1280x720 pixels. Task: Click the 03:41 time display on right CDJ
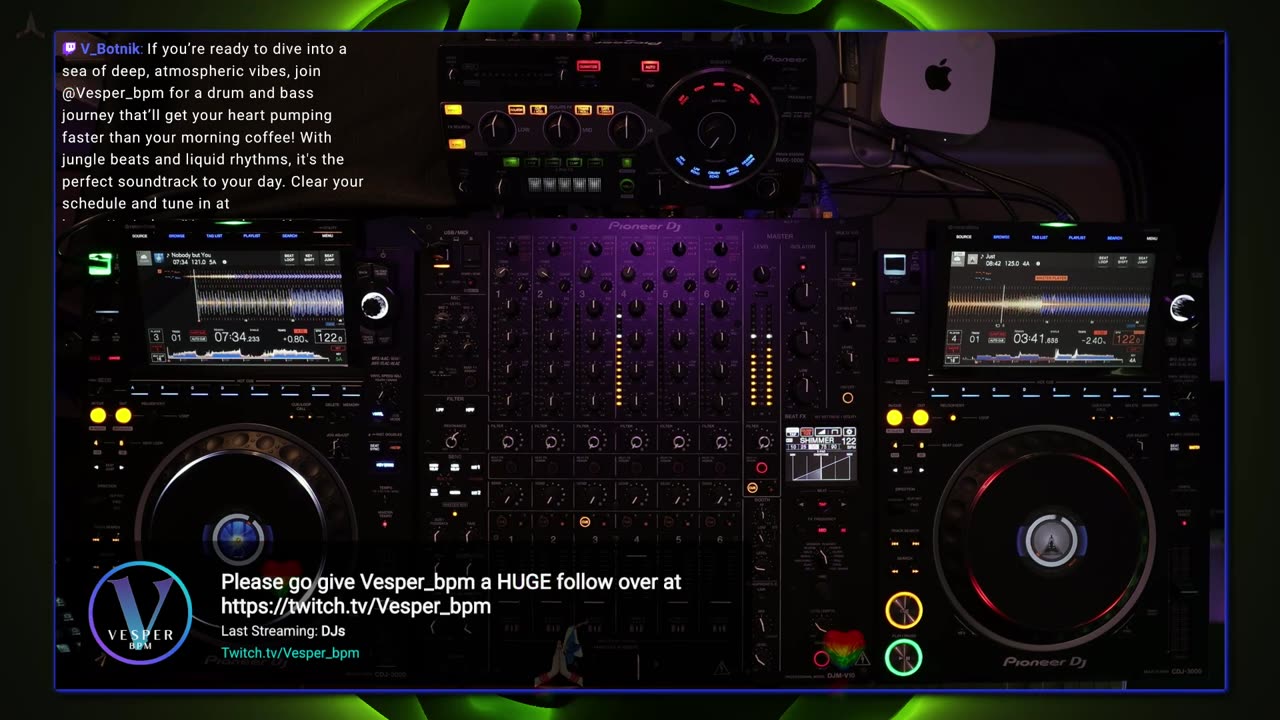(1035, 339)
